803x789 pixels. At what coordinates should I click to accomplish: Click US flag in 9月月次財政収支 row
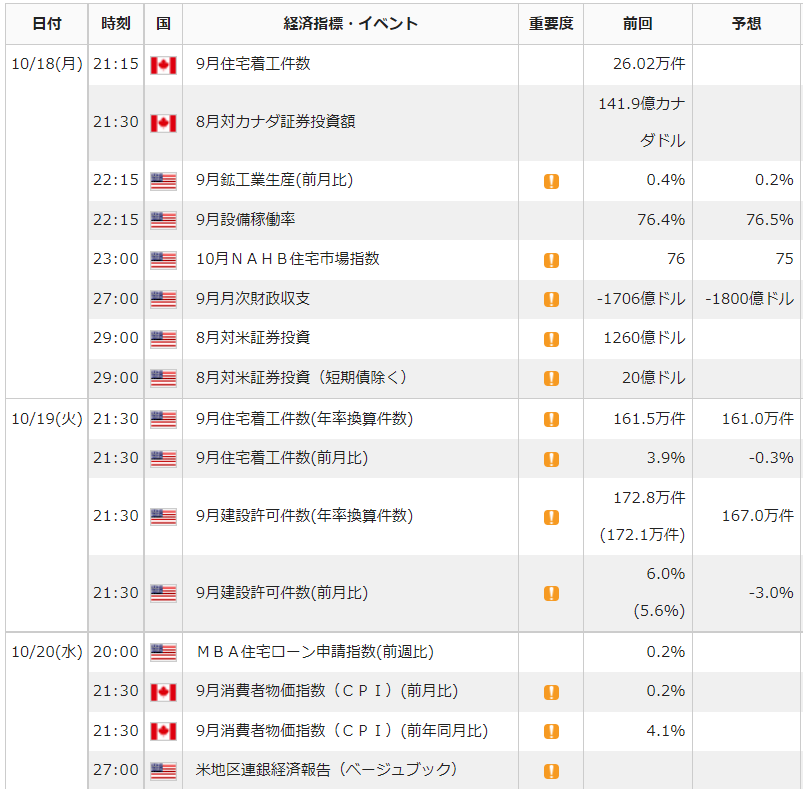tap(163, 299)
